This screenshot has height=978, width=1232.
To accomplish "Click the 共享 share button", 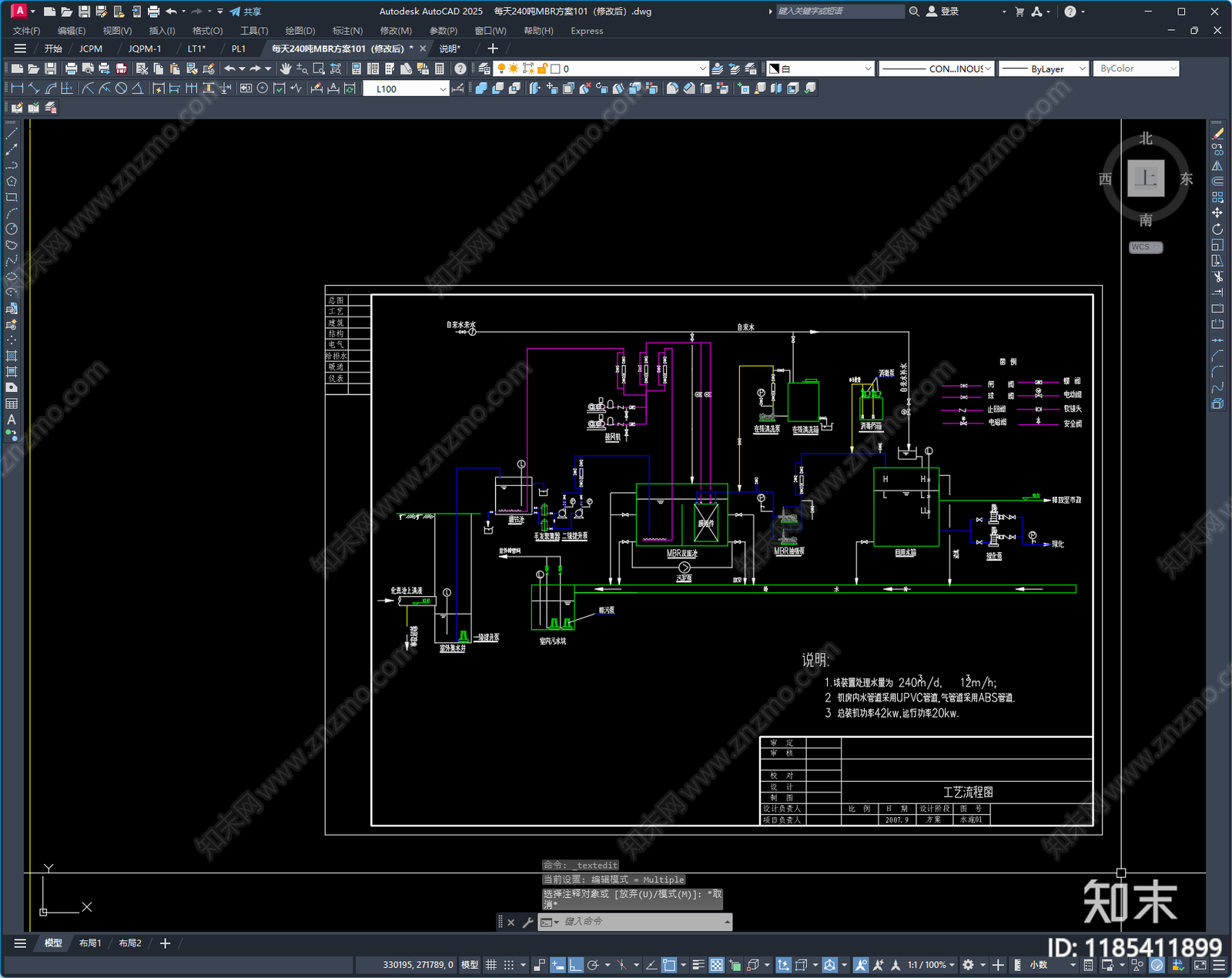I will (246, 12).
